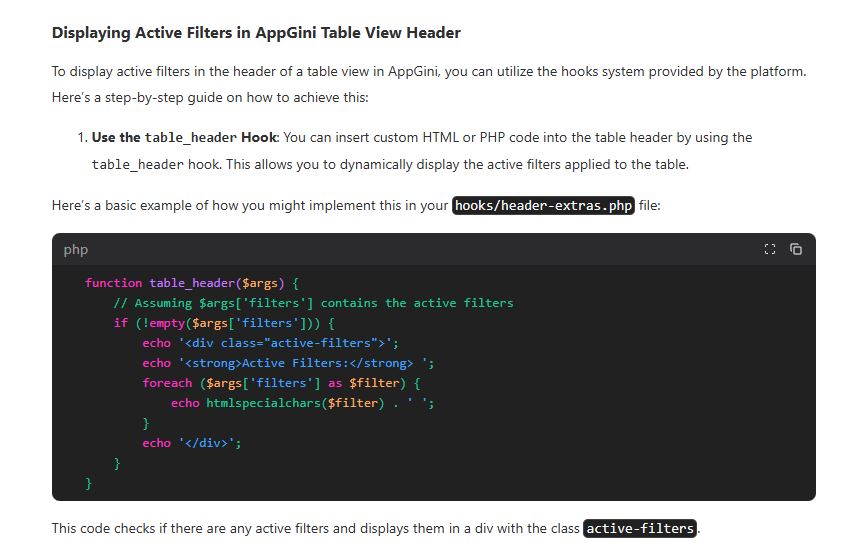Click the 'Here's a step-by-step guide' sentence
The image size is (846, 550).
tap(210, 98)
